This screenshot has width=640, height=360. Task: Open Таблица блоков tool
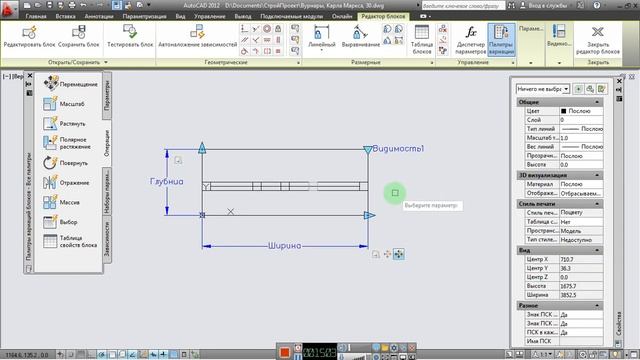point(422,39)
